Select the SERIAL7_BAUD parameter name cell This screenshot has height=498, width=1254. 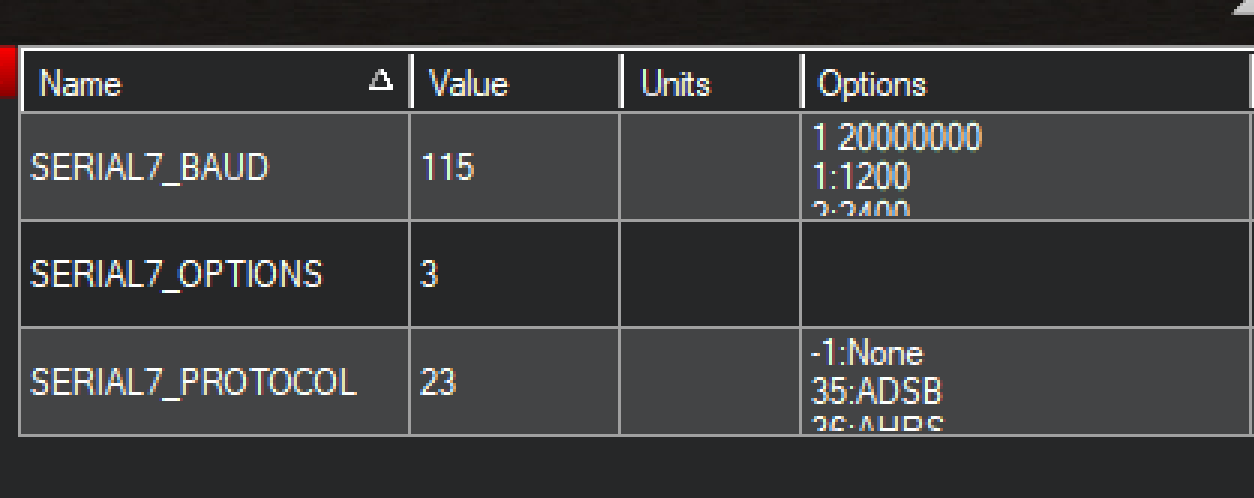[x=215, y=166]
